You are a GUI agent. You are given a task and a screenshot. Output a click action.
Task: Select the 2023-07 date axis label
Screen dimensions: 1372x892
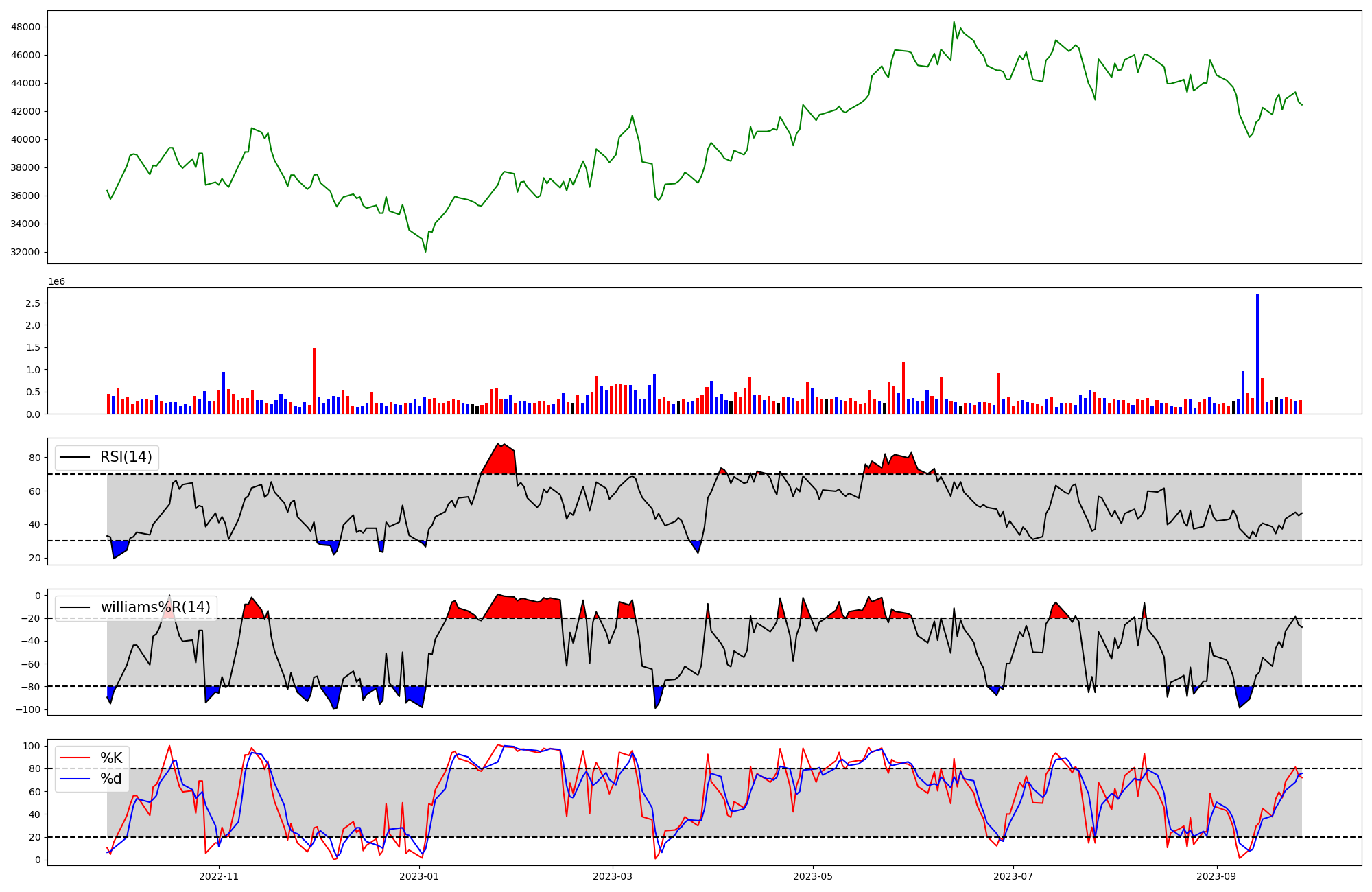[1013, 876]
